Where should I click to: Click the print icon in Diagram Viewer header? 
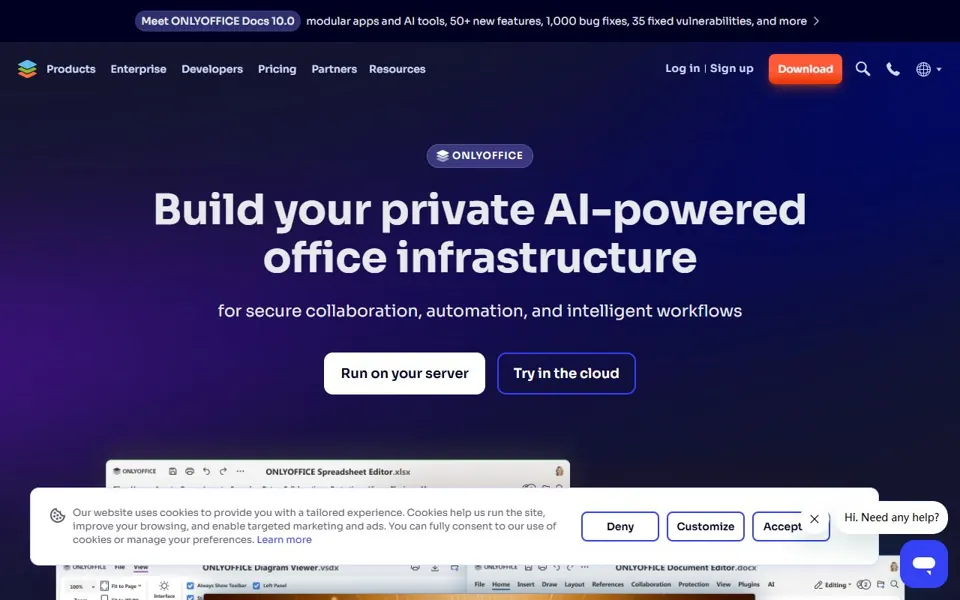(415, 568)
